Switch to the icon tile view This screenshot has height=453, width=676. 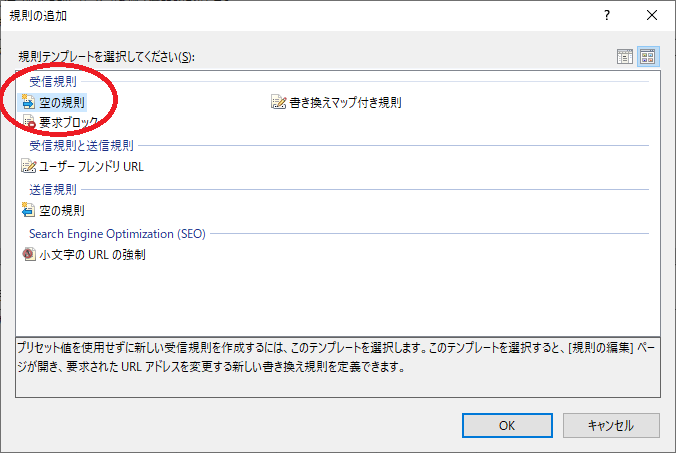pos(648,57)
